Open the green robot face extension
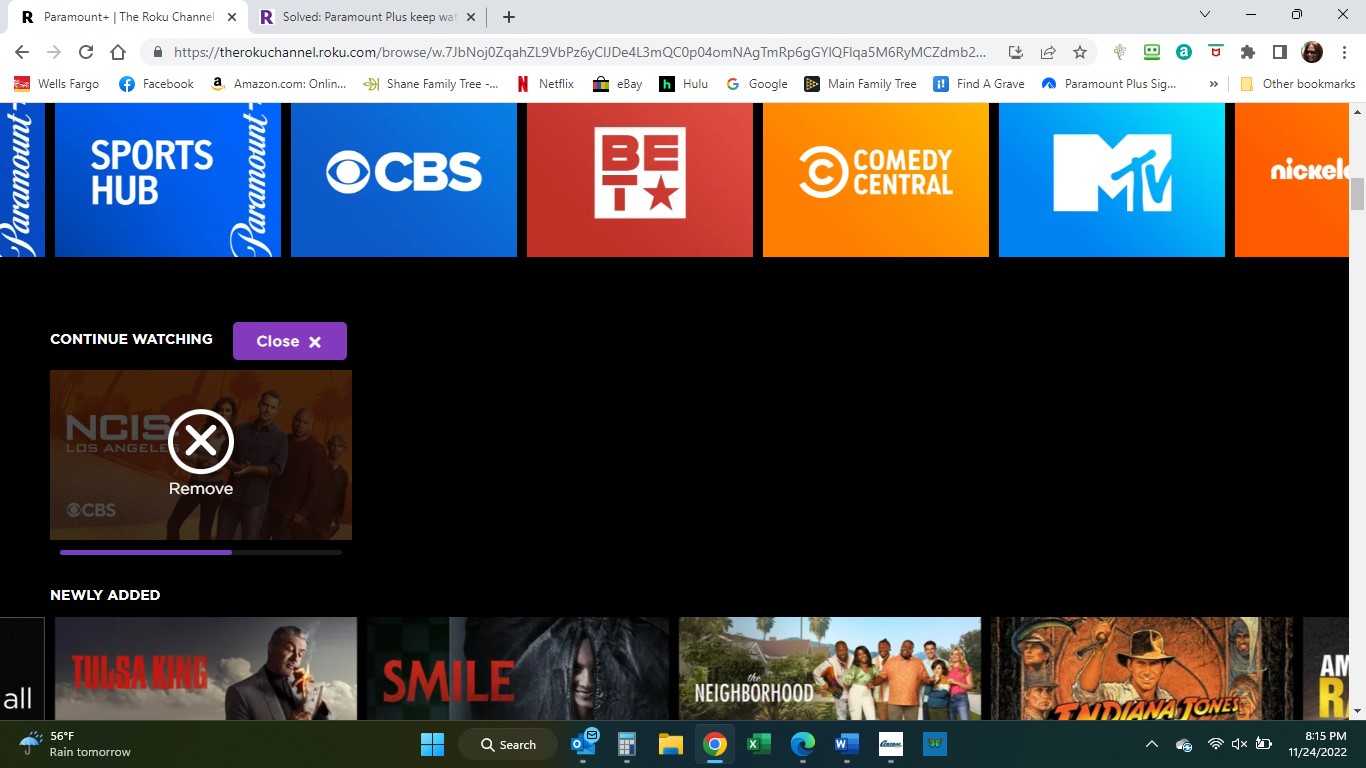The image size is (1366, 768). (1152, 52)
